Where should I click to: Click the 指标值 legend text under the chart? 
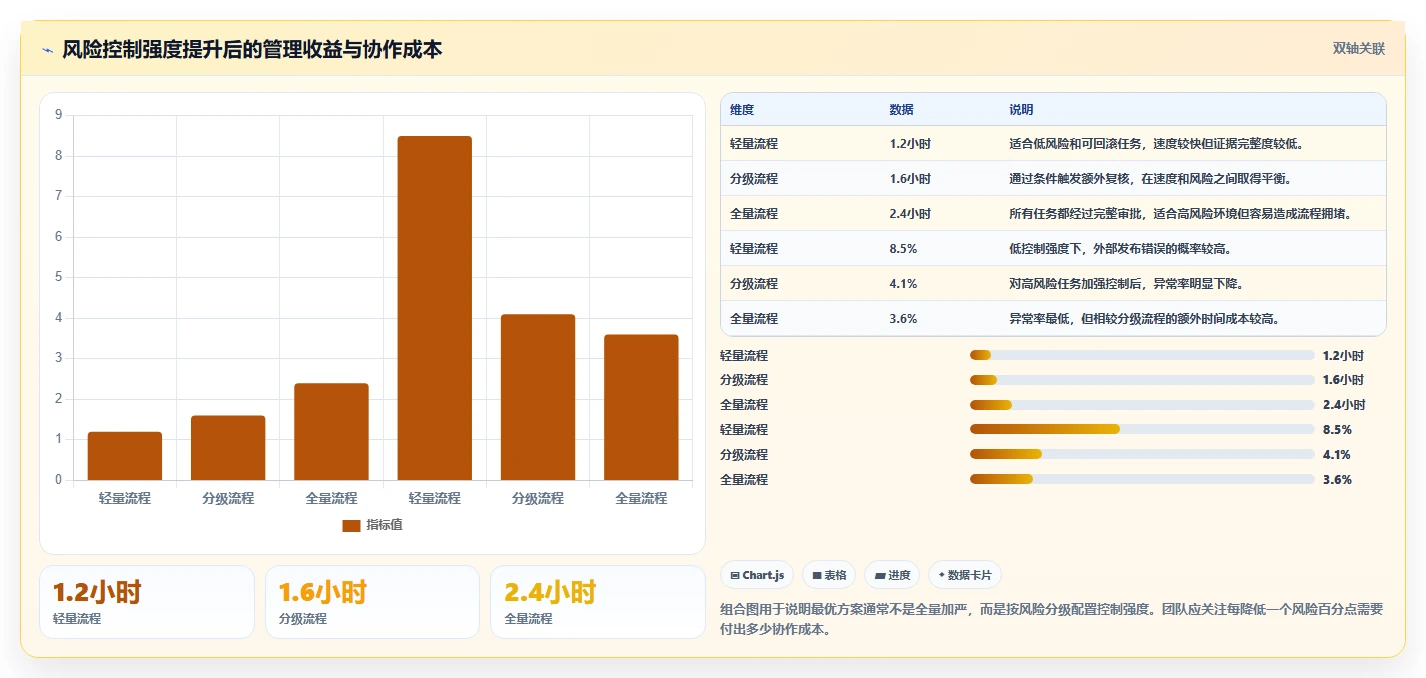[384, 525]
